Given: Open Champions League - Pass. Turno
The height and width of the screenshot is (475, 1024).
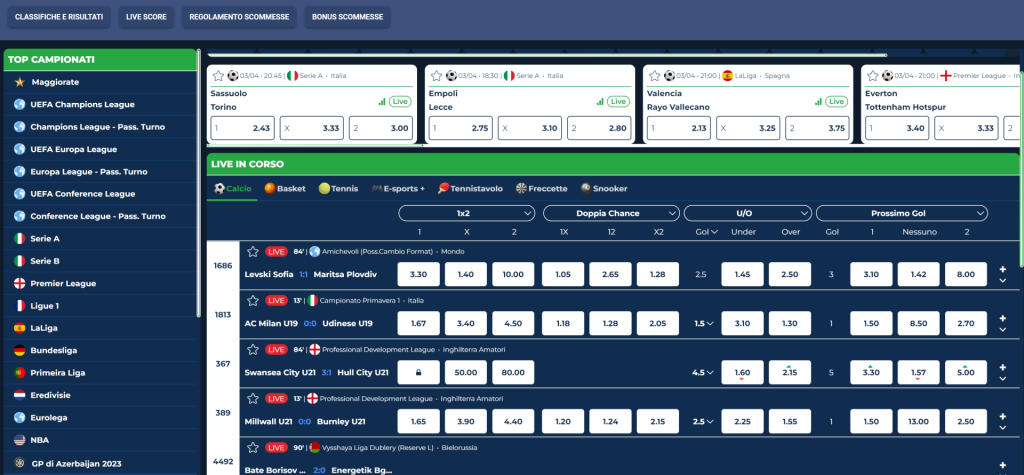Looking at the screenshot, I should tap(101, 127).
